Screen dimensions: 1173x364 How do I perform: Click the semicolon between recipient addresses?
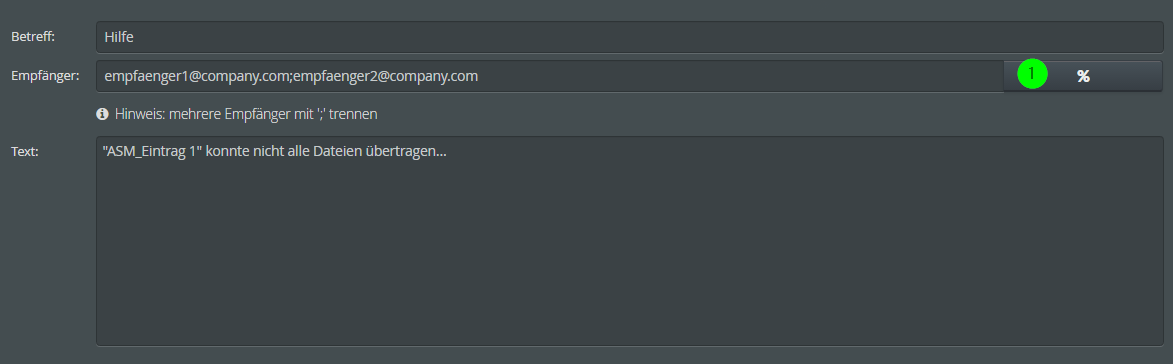pos(291,77)
